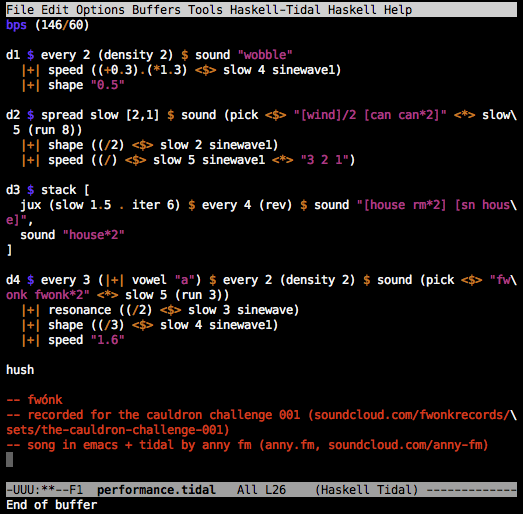
Task: Open the Haskell-Tidal menu
Action: tap(275, 10)
